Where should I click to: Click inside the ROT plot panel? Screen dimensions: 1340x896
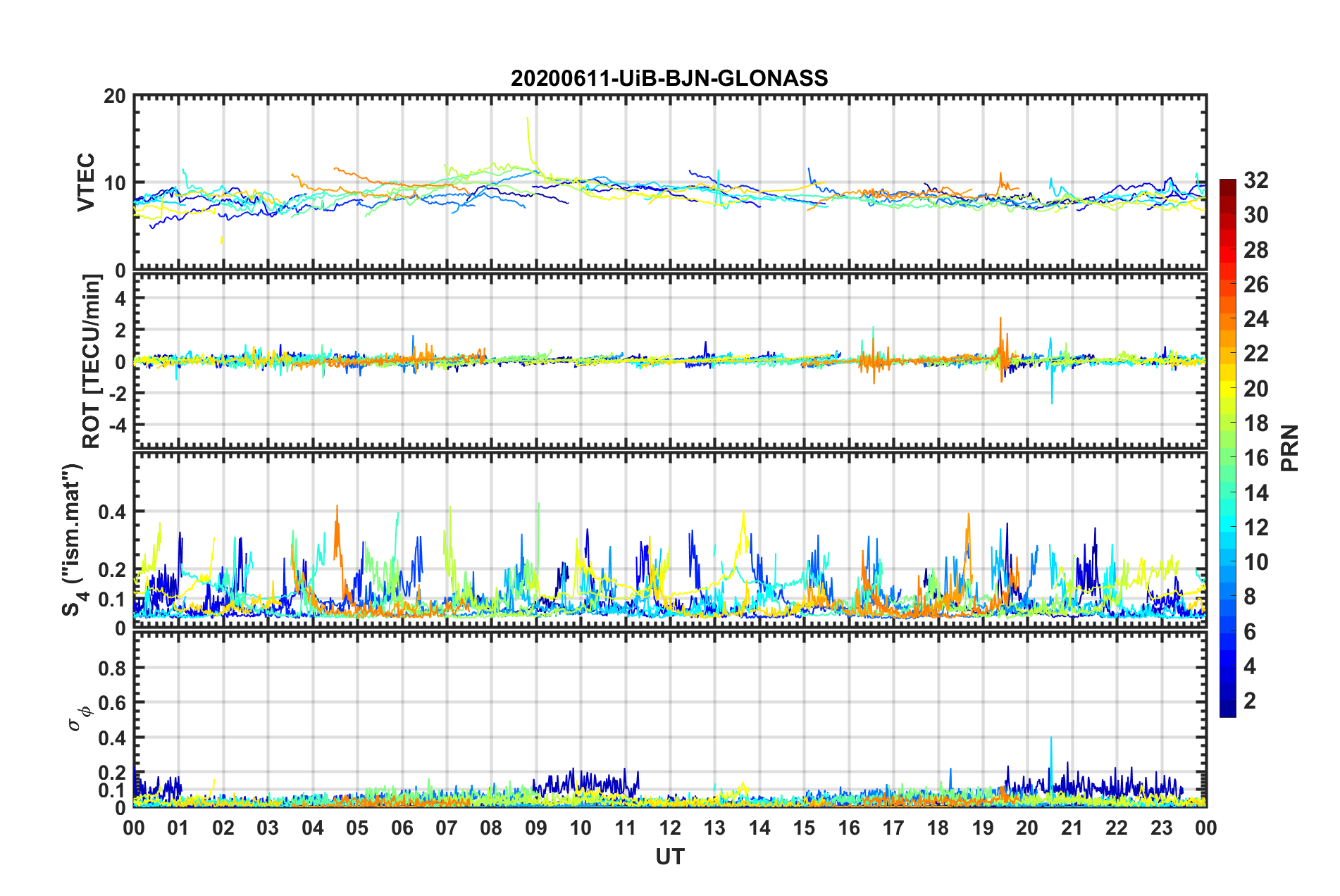click(670, 361)
